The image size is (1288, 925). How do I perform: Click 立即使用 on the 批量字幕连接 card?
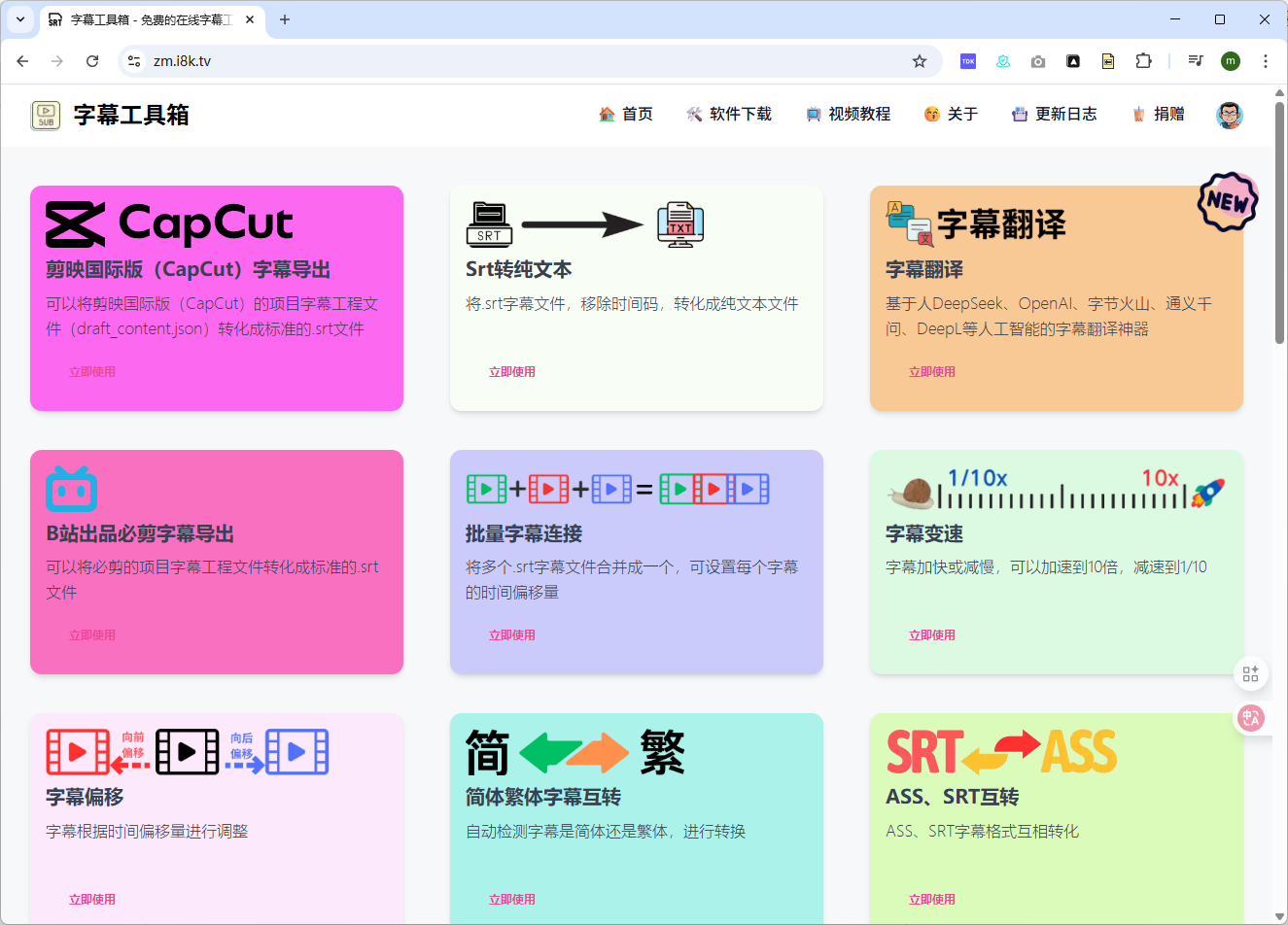[512, 635]
